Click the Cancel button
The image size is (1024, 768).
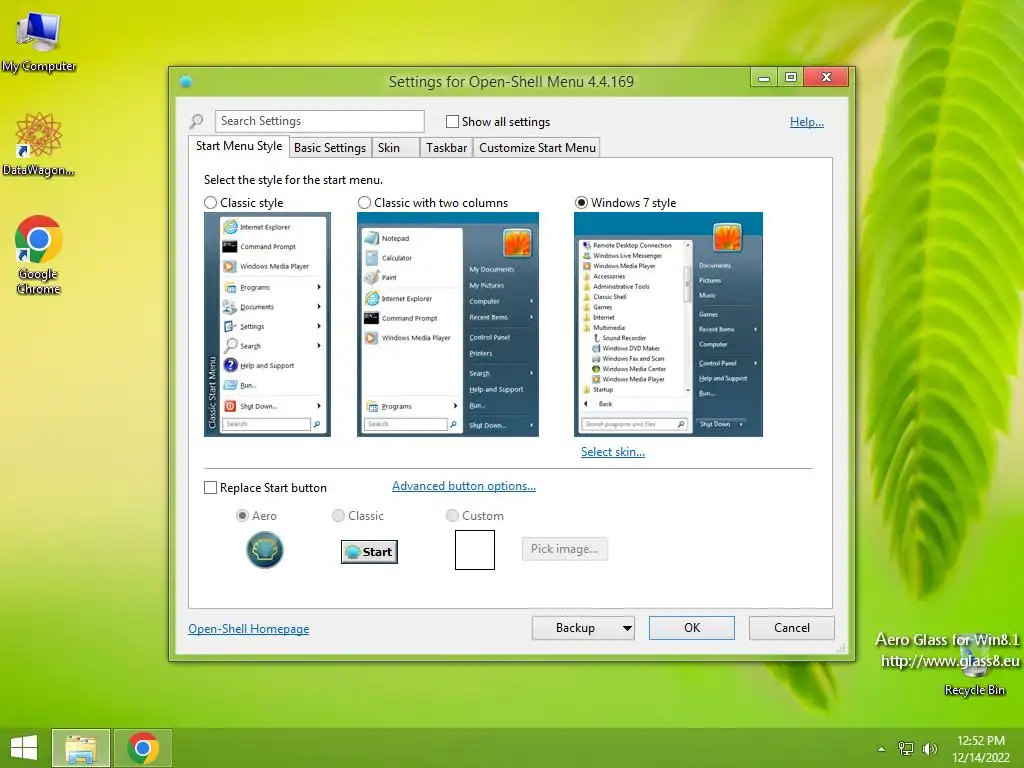click(792, 628)
